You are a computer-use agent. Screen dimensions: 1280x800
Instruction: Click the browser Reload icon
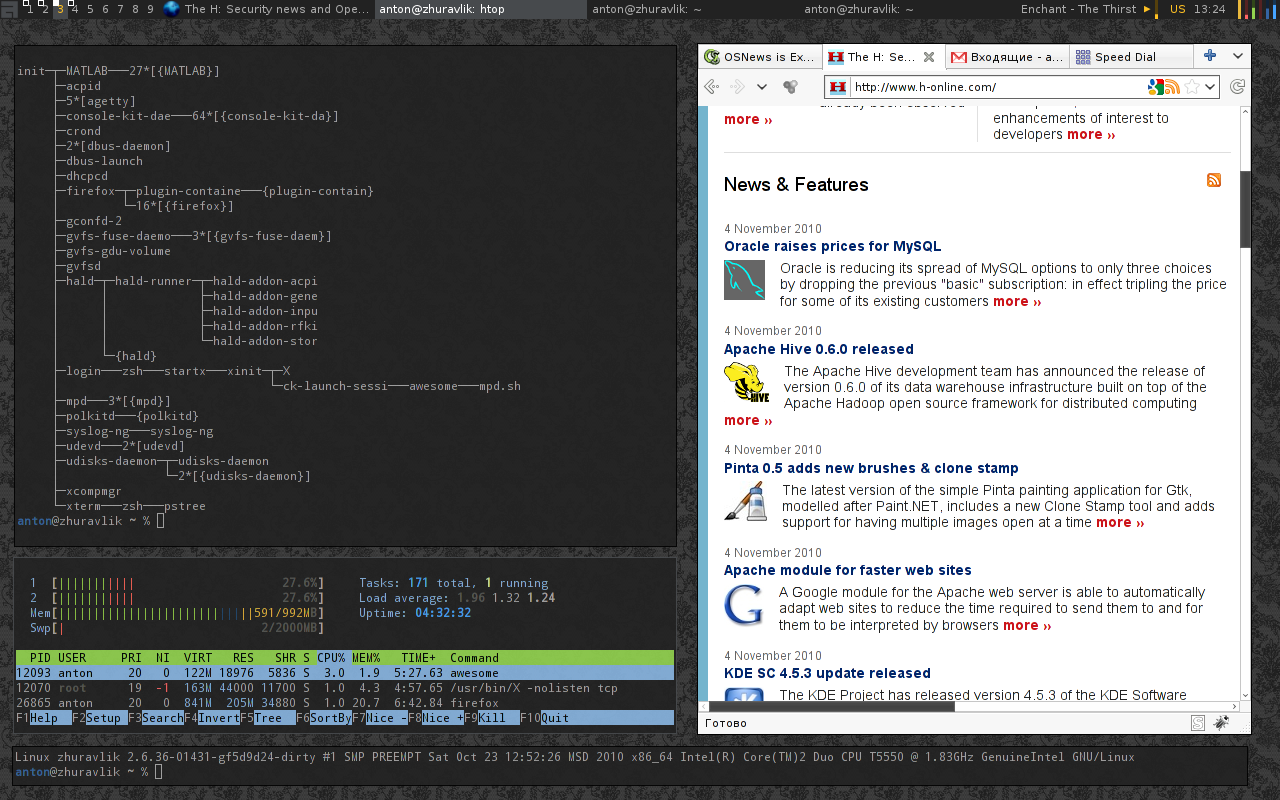(x=1237, y=87)
